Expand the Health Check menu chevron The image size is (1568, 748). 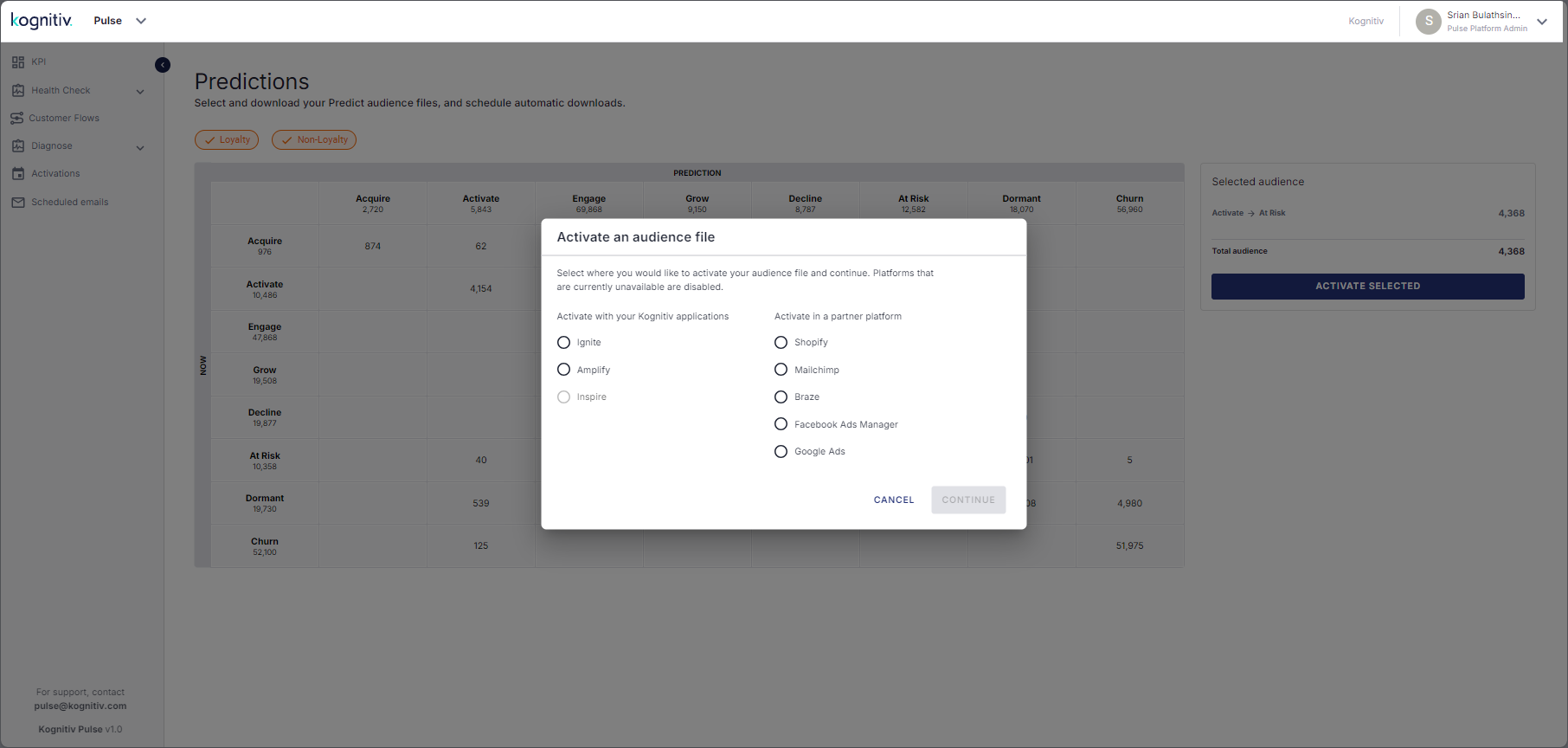pyautogui.click(x=140, y=92)
